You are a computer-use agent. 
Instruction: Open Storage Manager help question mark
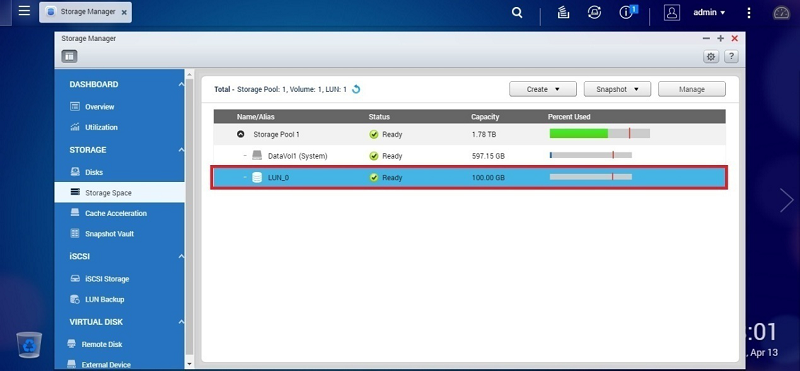731,57
